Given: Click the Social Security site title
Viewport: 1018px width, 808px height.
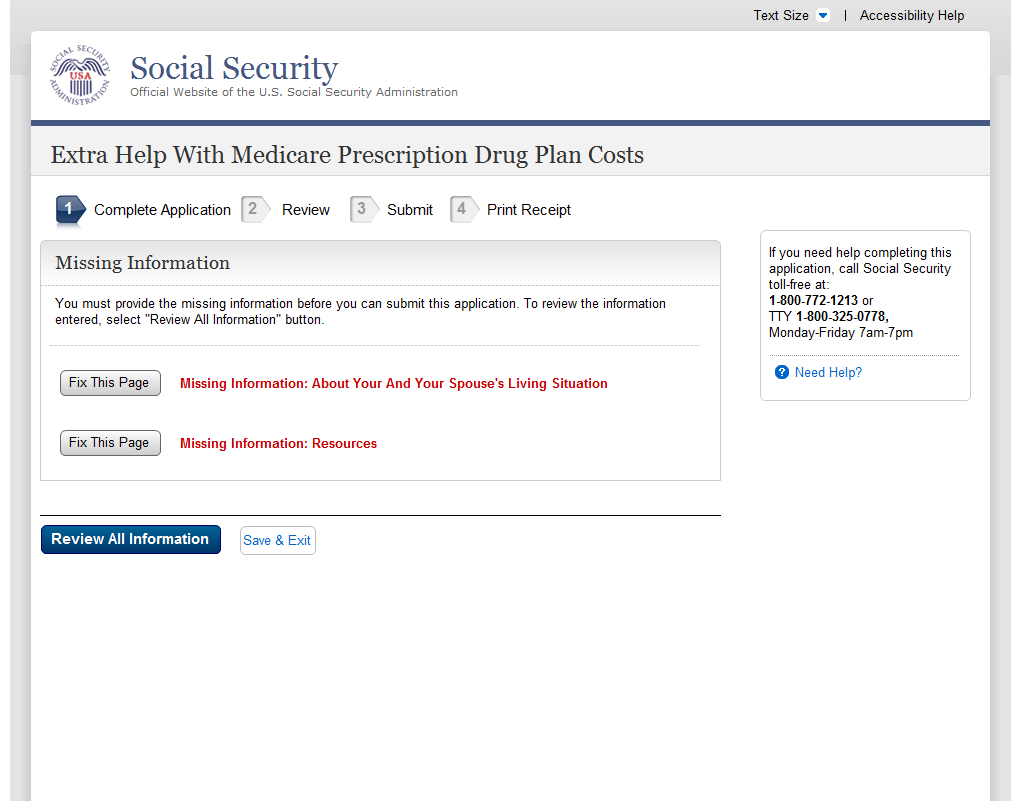Looking at the screenshot, I should [x=234, y=68].
